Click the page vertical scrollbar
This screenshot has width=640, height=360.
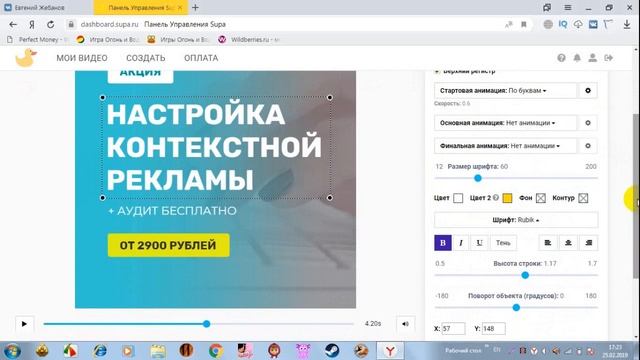pos(636,196)
